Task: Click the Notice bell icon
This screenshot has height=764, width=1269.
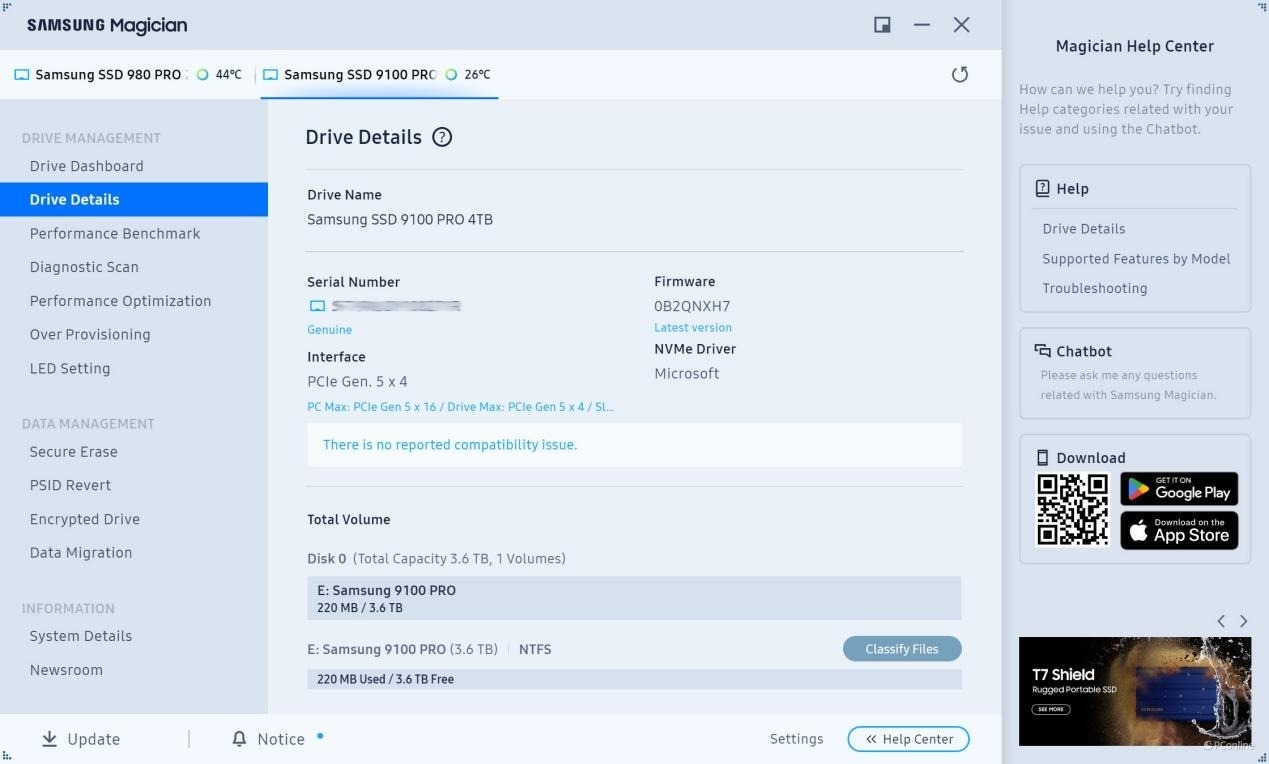Action: (x=239, y=739)
